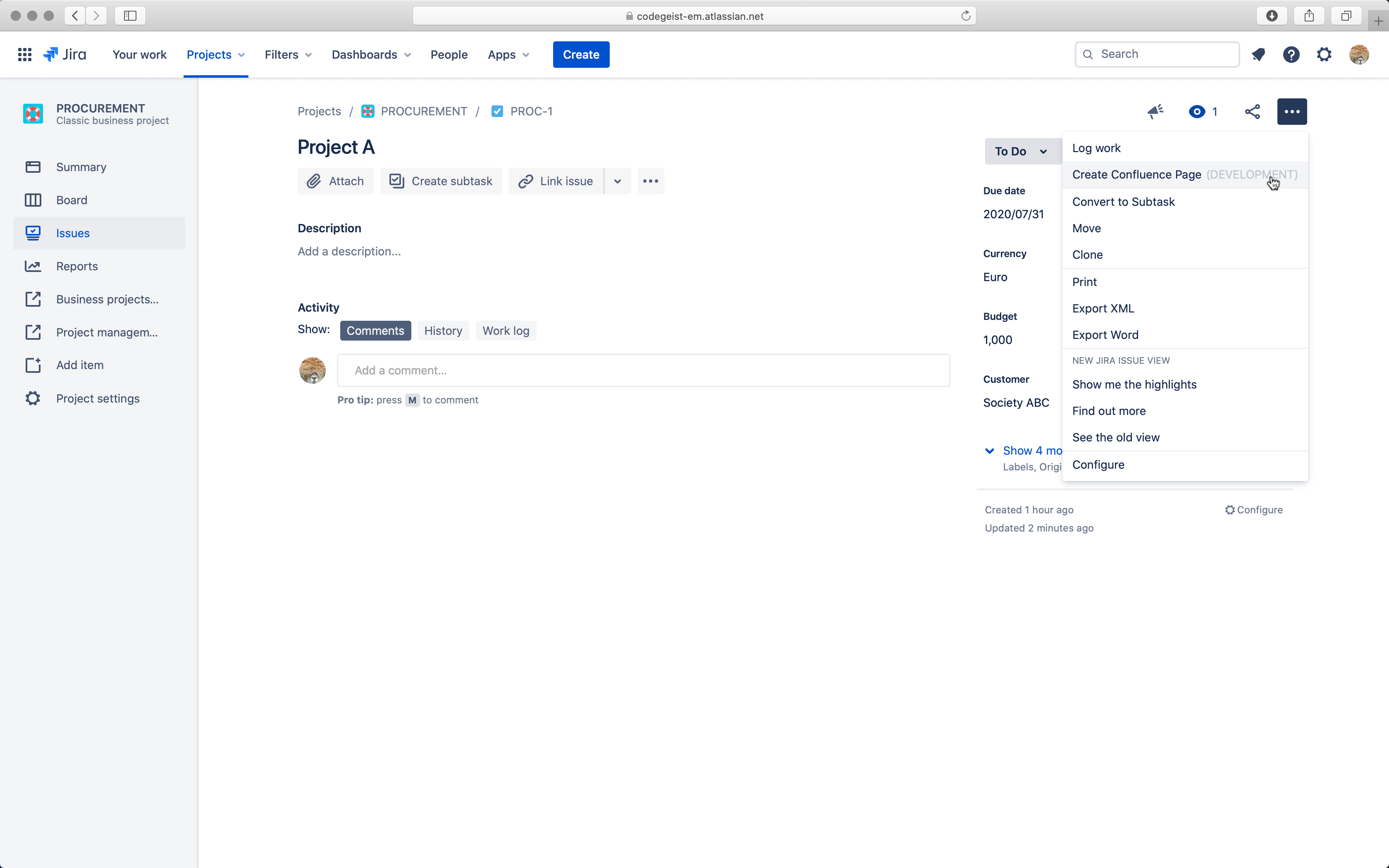
Task: Expand the Link issue dropdown arrow
Action: point(618,181)
